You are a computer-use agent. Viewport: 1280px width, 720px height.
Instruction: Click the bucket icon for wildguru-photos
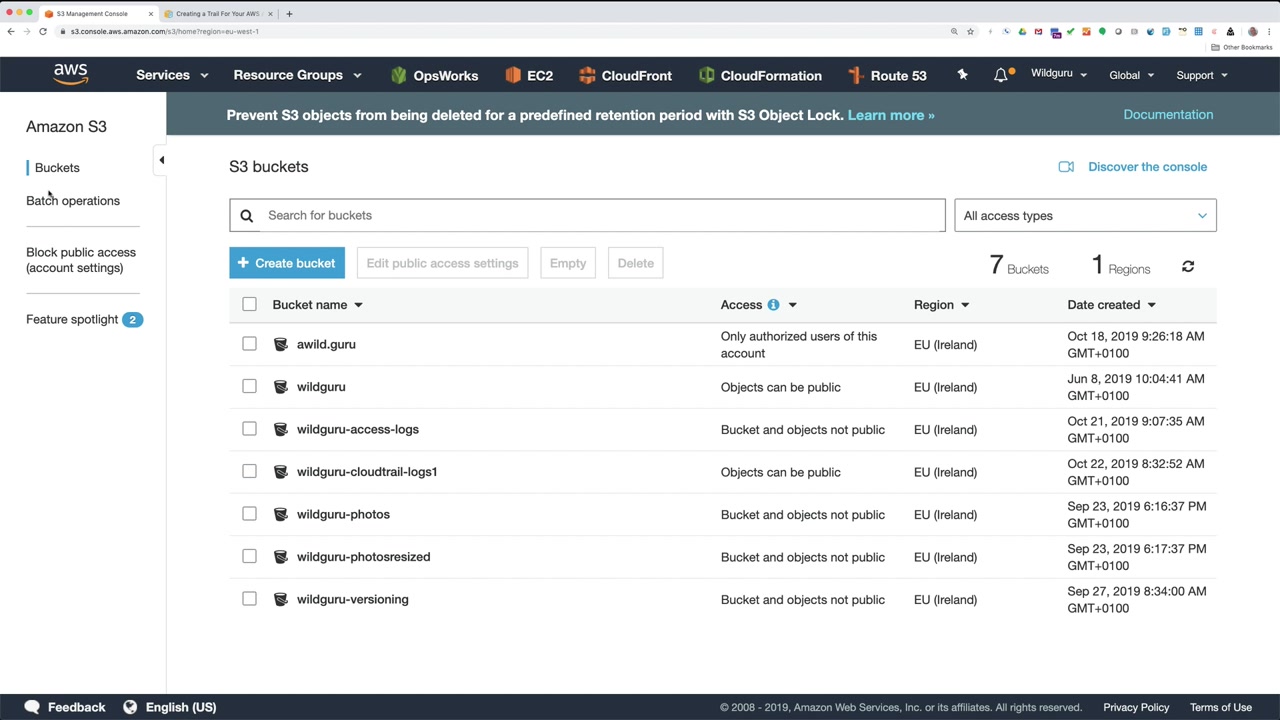281,514
